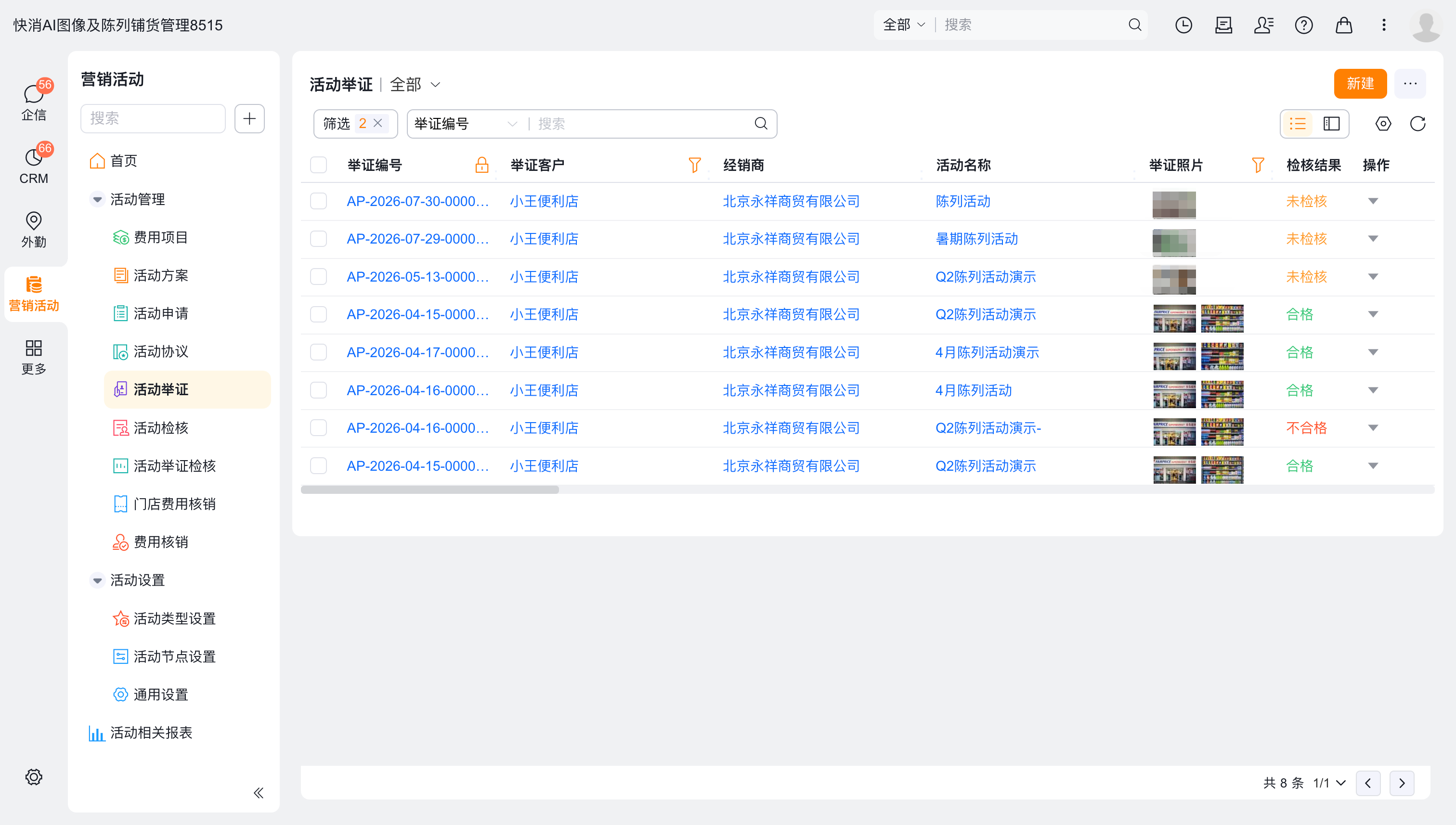Viewport: 1456px width, 825px height.
Task: Click the more options ··· button beside 新建
Action: [x=1410, y=84]
